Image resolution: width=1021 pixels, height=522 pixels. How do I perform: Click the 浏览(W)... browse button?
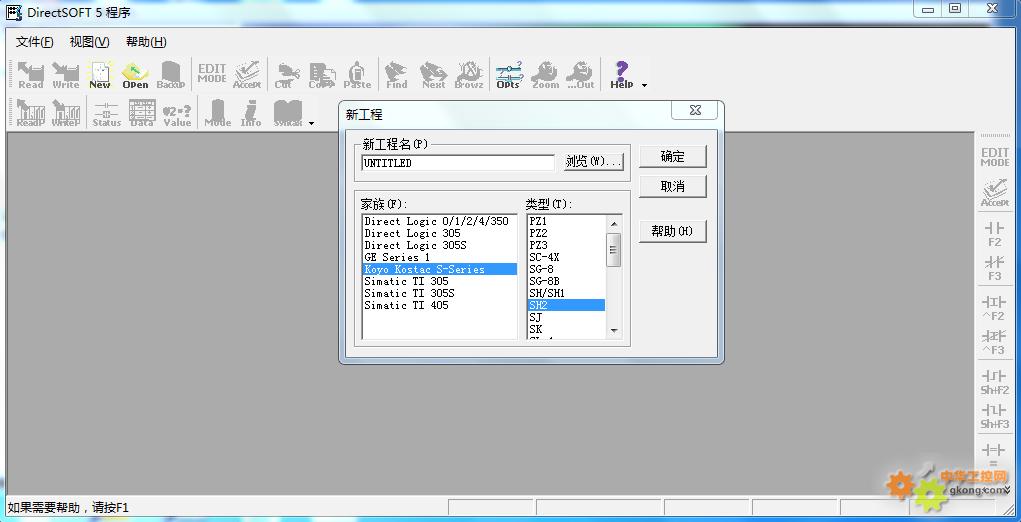pos(594,161)
